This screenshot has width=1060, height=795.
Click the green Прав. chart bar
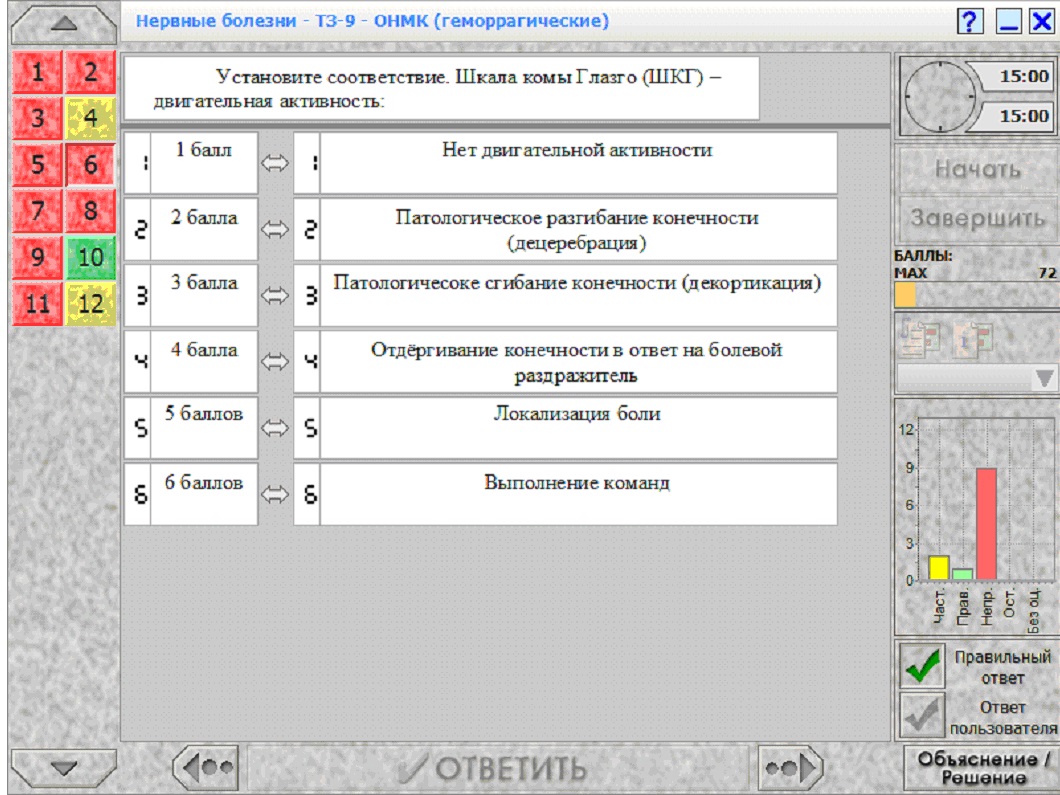click(x=963, y=574)
